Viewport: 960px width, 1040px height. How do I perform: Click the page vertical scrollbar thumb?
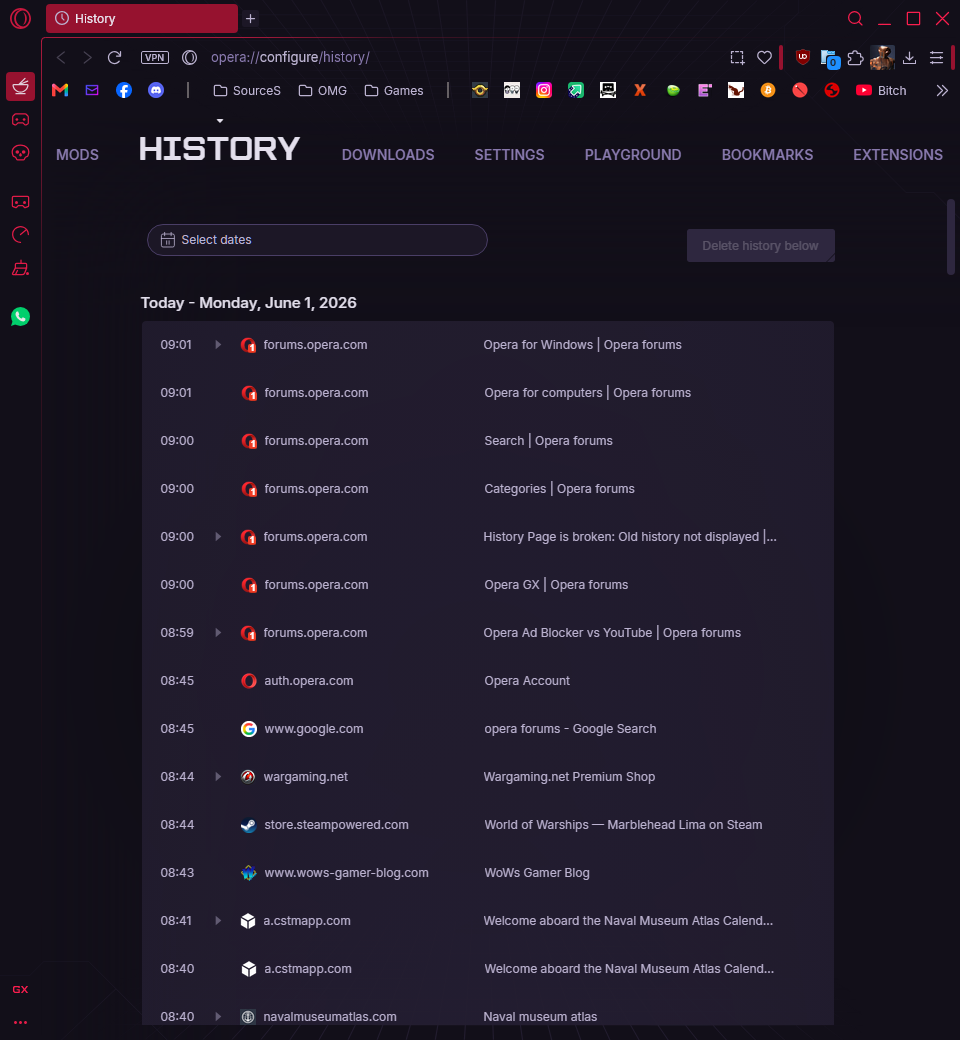coord(951,237)
